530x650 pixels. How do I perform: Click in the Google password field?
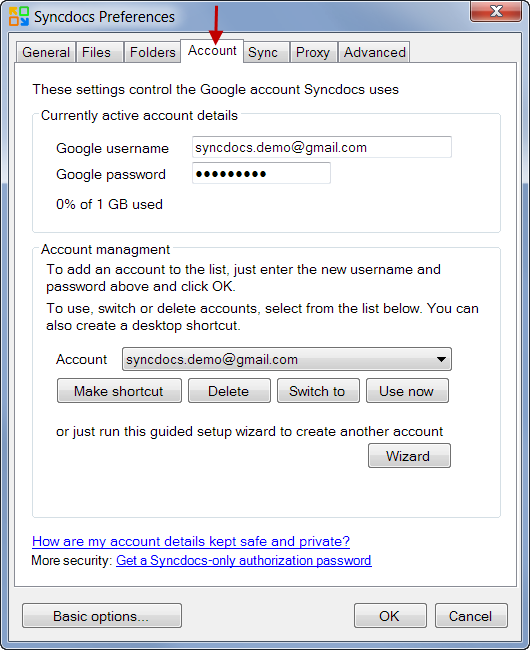pos(261,173)
